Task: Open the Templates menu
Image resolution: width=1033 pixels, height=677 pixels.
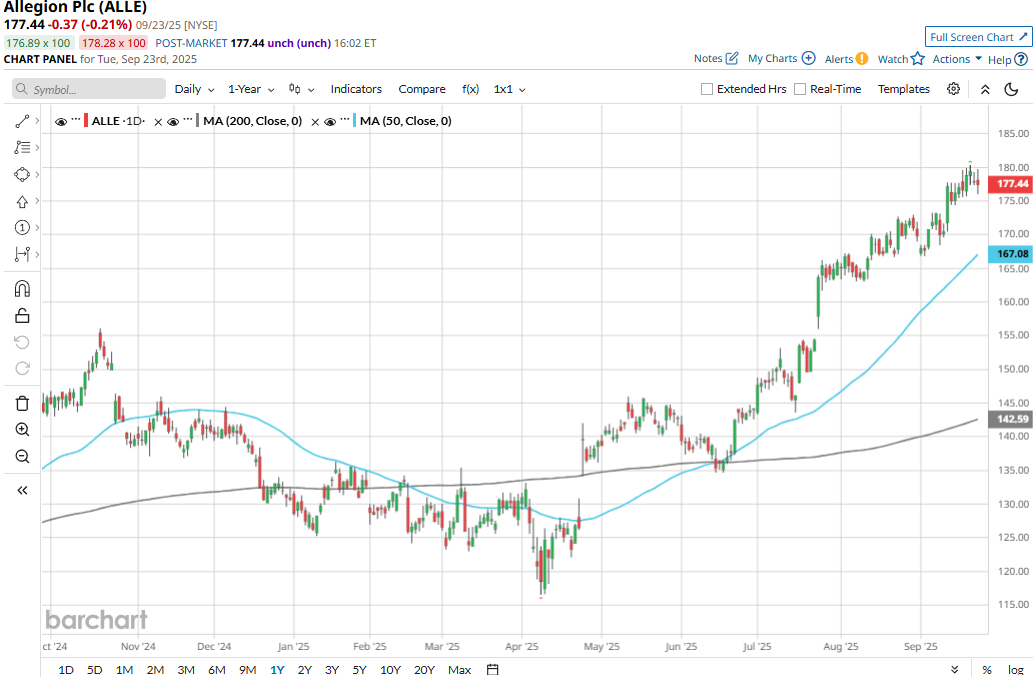Action: 903,89
